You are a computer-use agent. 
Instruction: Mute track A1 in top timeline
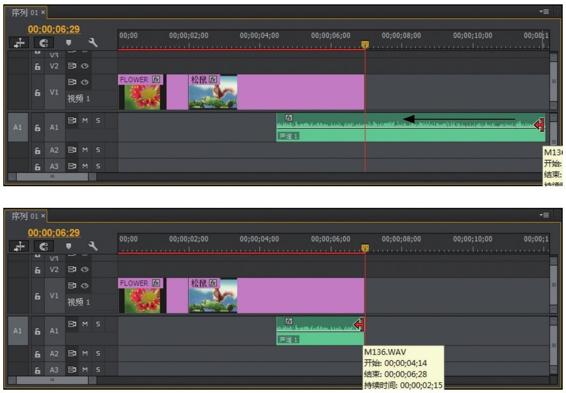pyautogui.click(x=85, y=120)
